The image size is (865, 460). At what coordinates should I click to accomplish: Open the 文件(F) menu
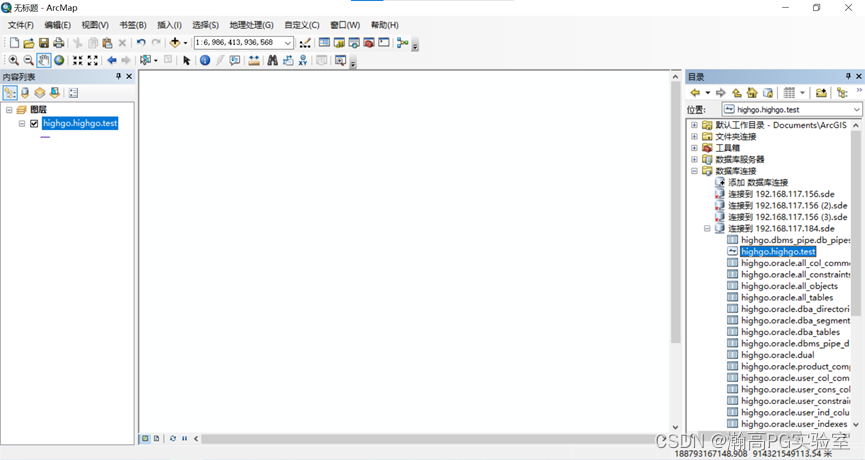coord(20,25)
